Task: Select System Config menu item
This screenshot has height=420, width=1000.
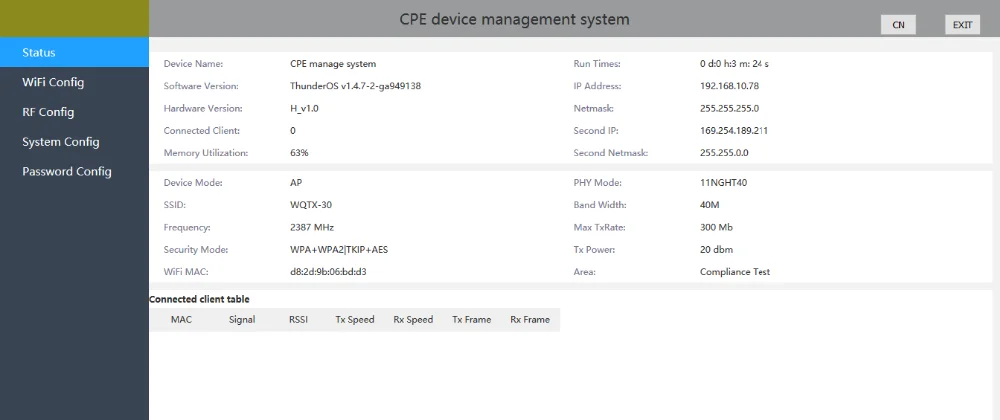Action: (61, 142)
